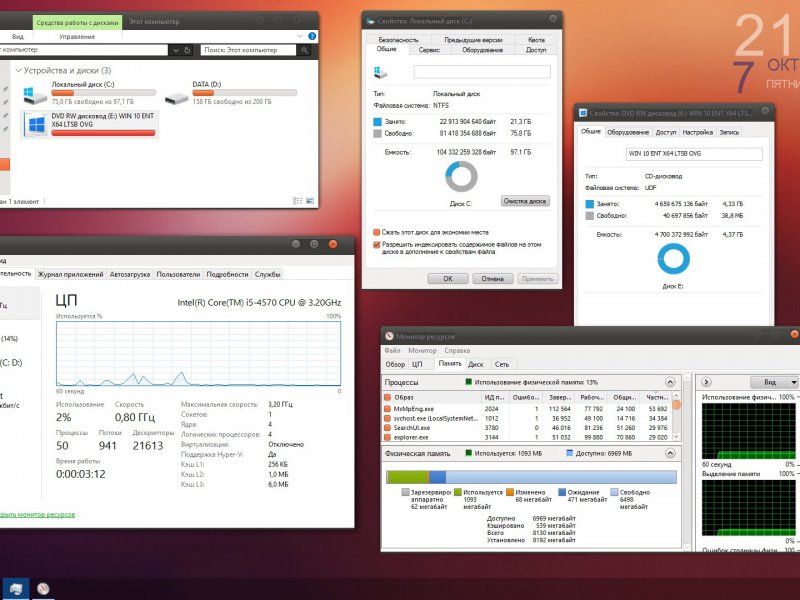
Task: Switch to ЦП tab in Resource Monitor
Action: [417, 364]
